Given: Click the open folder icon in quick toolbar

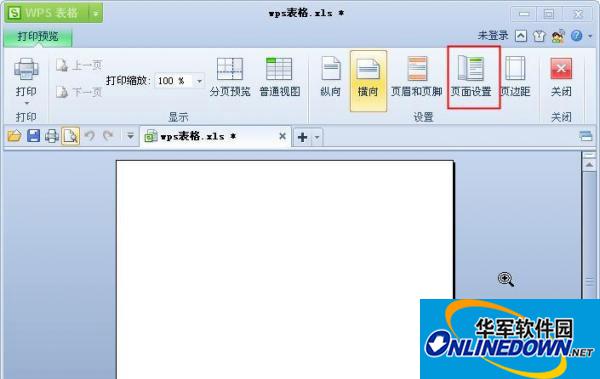Looking at the screenshot, I should coord(15,136).
